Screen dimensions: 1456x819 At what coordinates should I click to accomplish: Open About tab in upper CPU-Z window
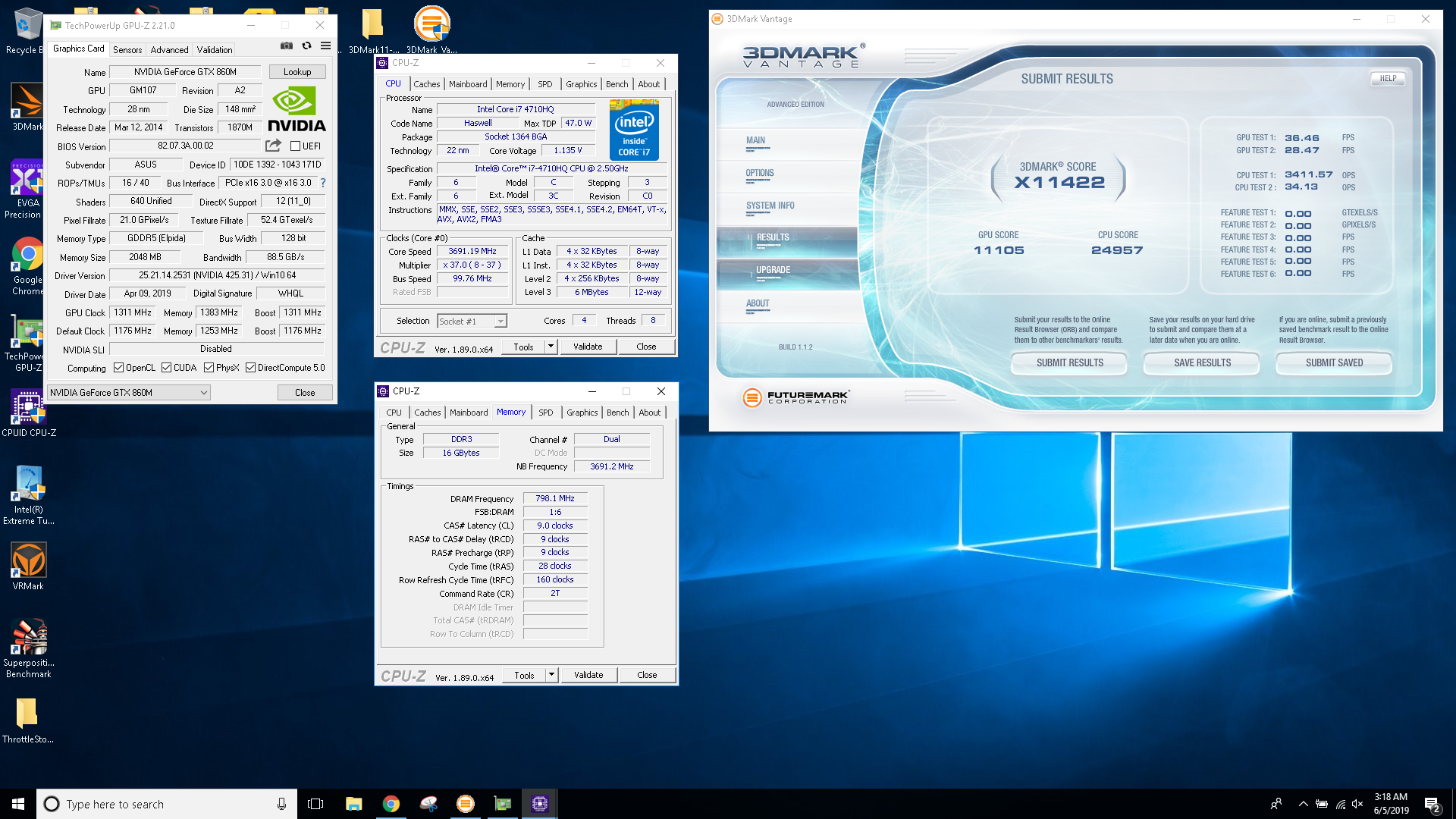(649, 84)
